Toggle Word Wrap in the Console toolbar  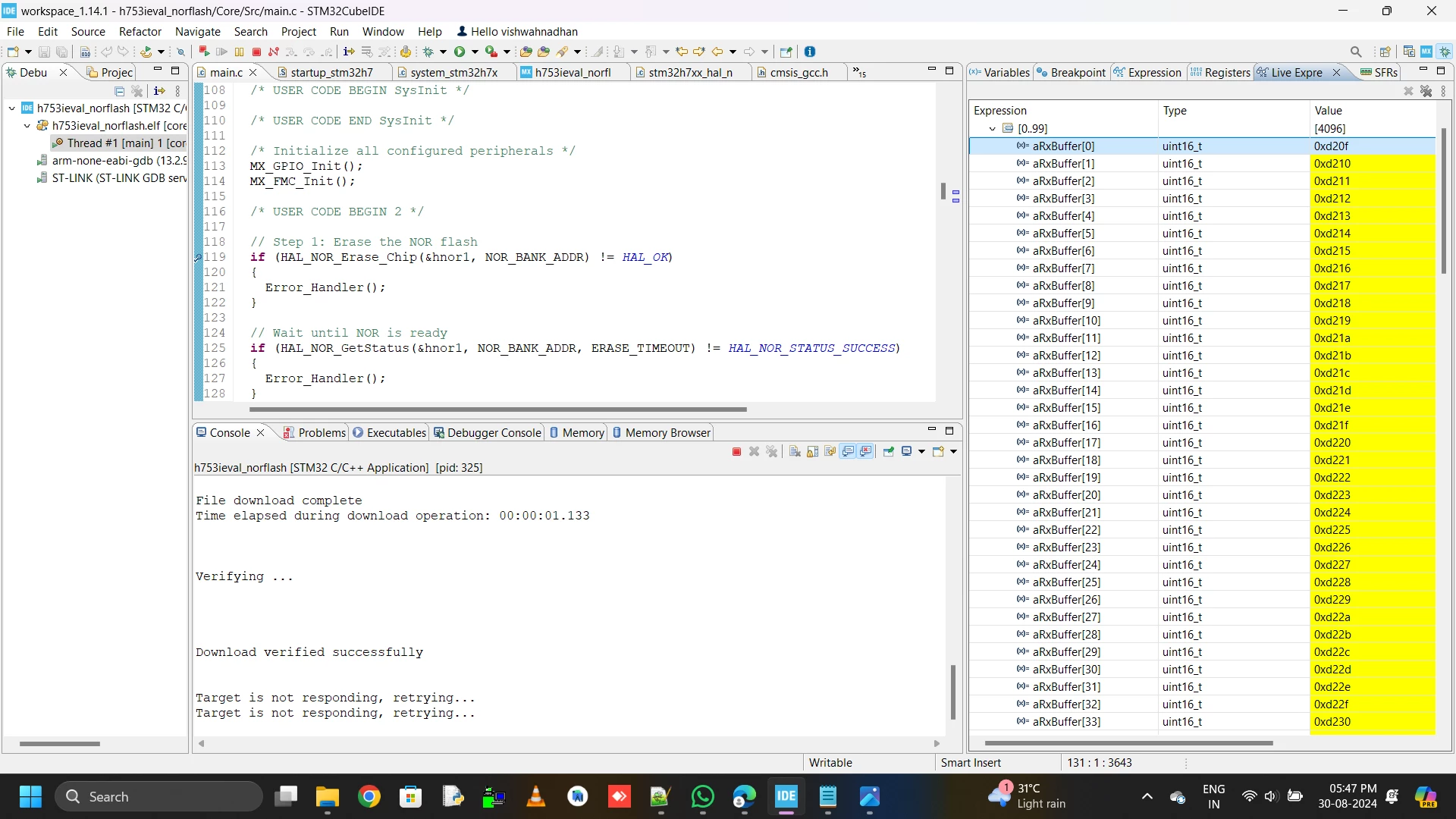tap(830, 452)
